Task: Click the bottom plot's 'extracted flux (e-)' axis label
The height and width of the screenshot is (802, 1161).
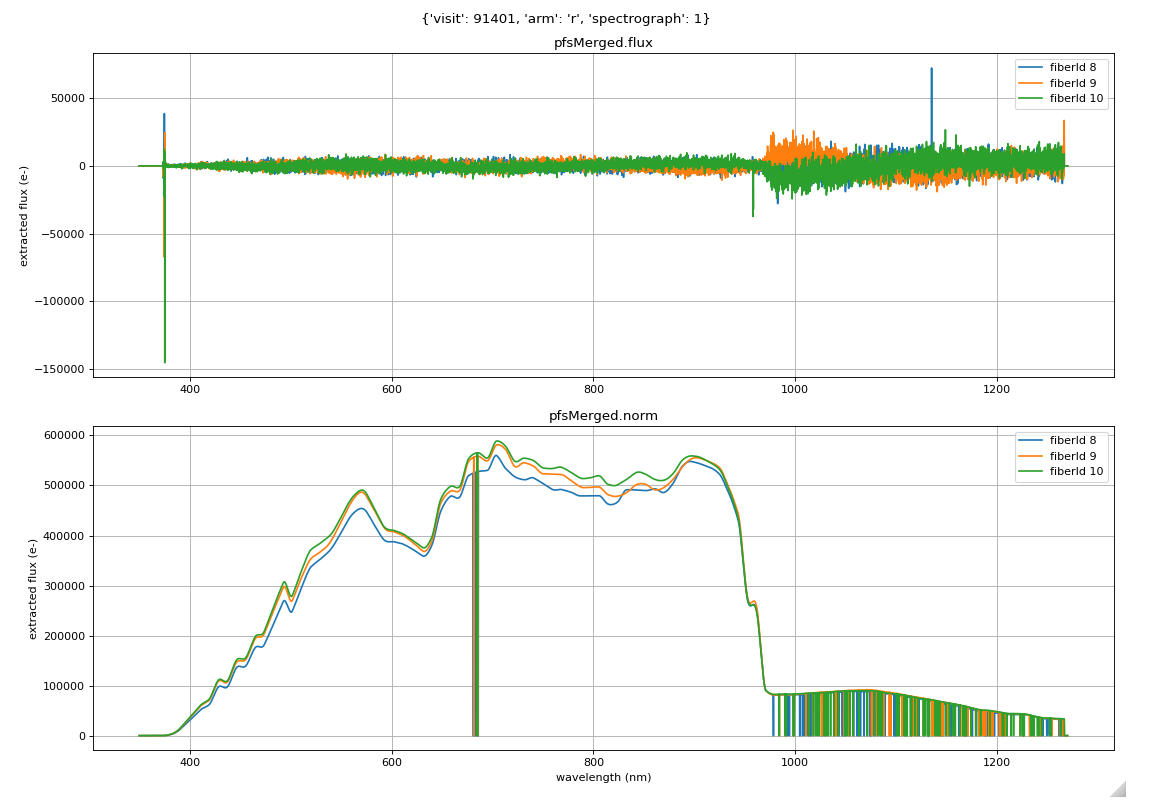Action: (33, 588)
